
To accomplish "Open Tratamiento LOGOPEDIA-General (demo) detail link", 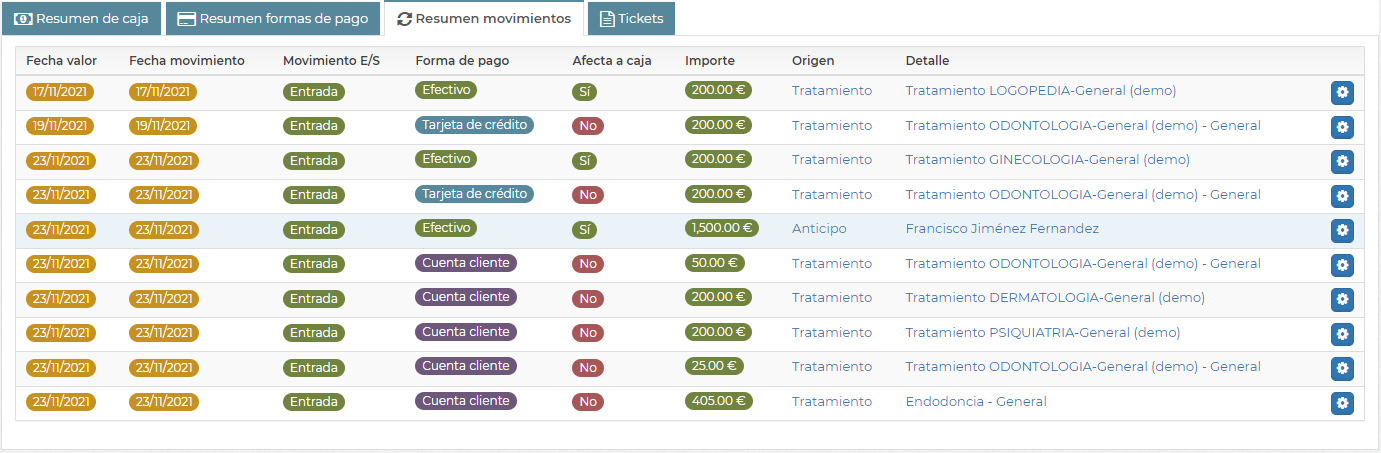I will pos(1040,91).
